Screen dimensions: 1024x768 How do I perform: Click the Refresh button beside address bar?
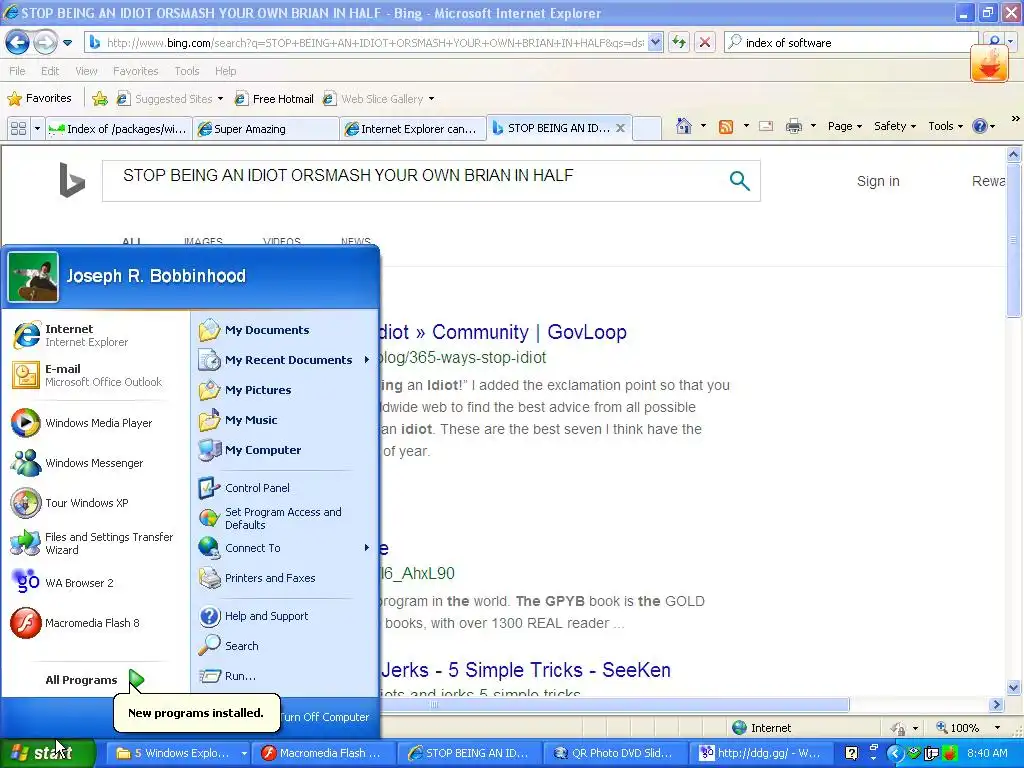(x=679, y=42)
